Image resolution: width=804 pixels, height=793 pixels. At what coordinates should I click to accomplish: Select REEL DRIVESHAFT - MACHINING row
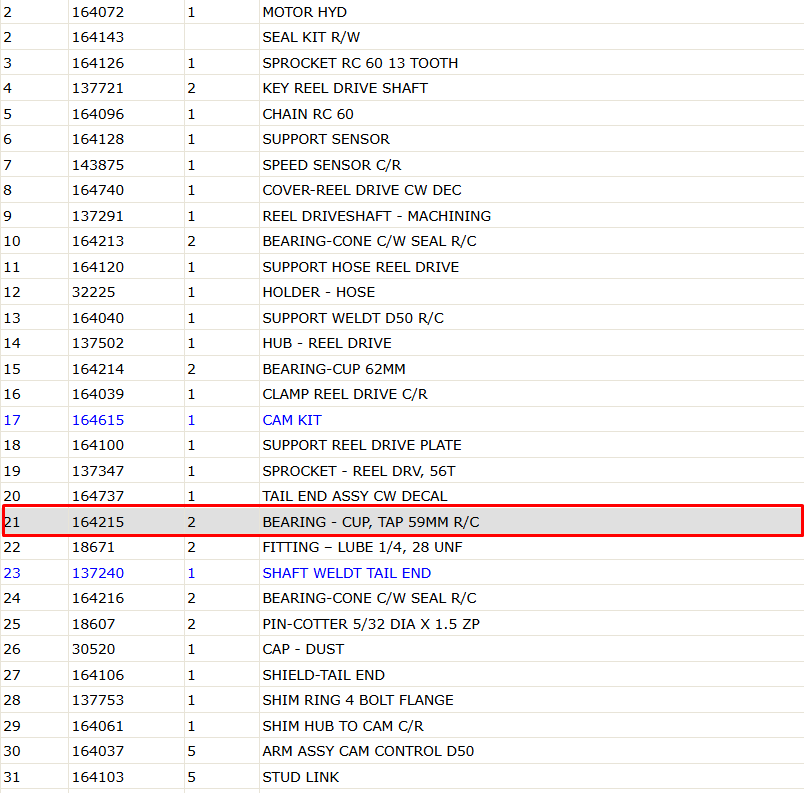(402, 216)
